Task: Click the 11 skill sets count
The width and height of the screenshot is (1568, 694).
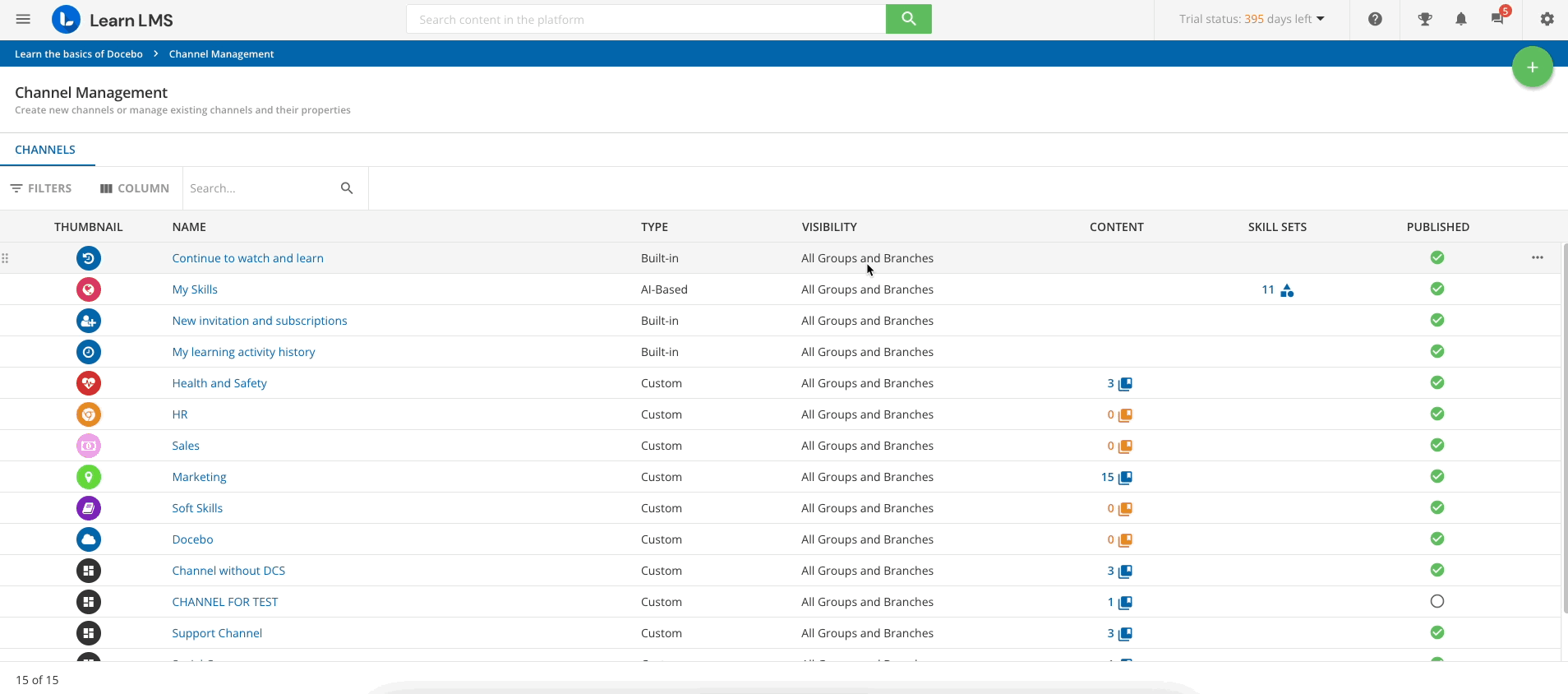Action: 1268,289
